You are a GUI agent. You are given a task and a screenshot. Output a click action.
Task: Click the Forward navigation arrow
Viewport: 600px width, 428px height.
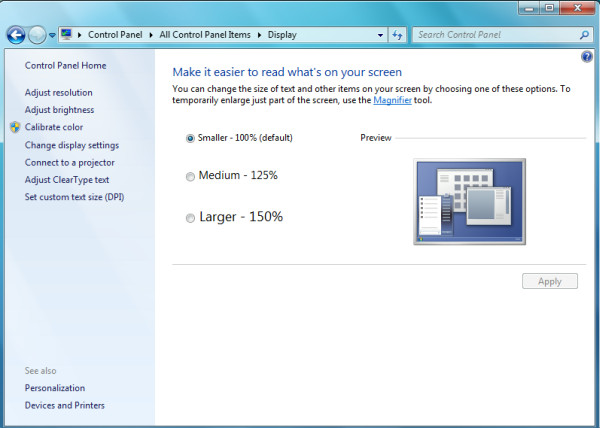(x=37, y=35)
